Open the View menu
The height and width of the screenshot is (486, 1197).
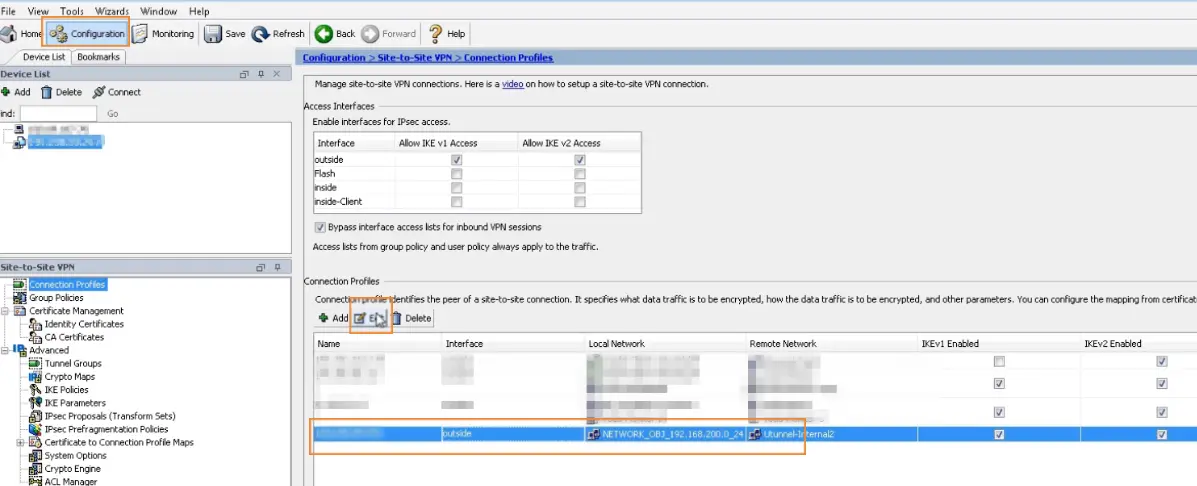38,11
